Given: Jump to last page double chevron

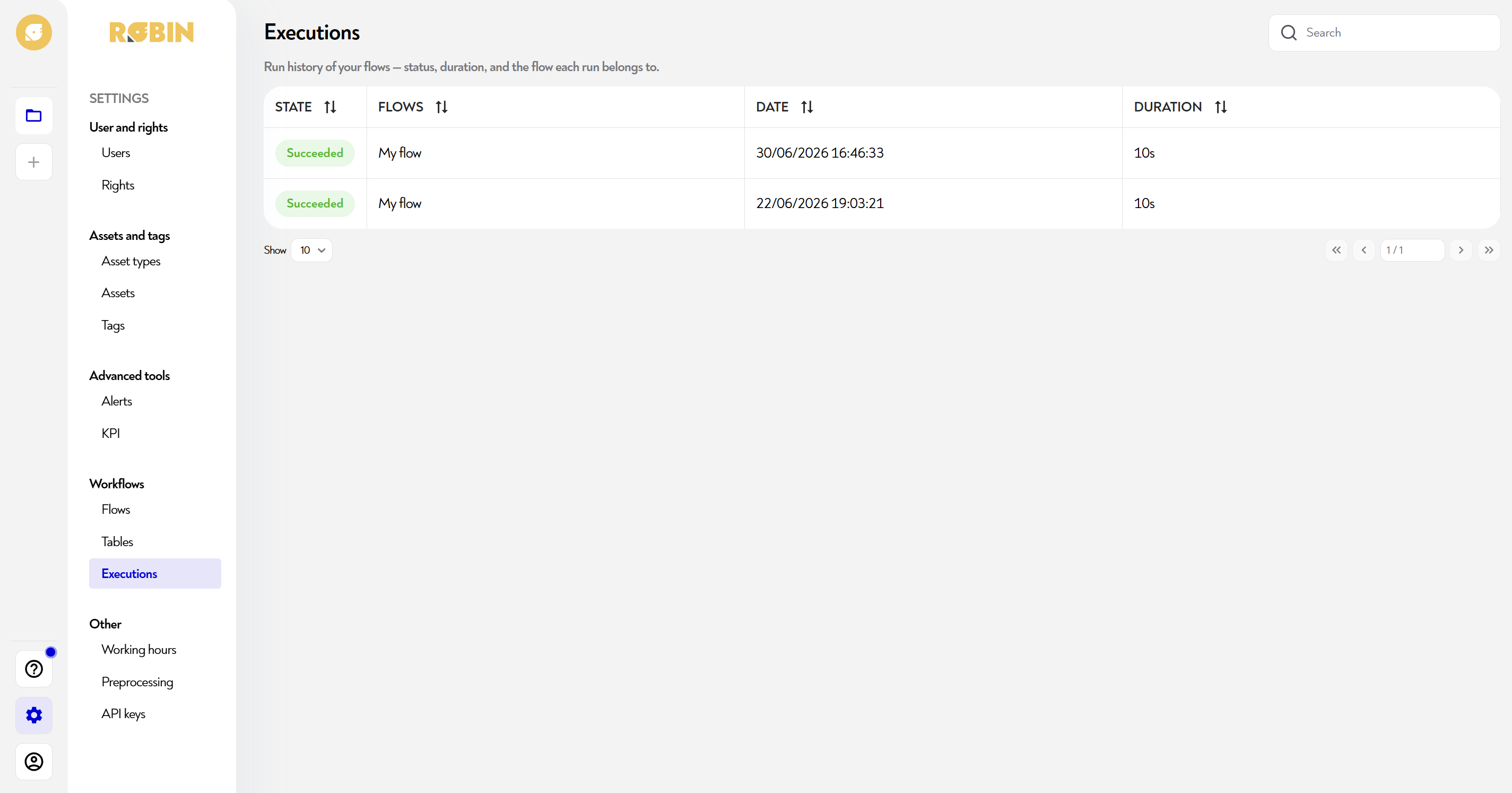Looking at the screenshot, I should (x=1489, y=250).
